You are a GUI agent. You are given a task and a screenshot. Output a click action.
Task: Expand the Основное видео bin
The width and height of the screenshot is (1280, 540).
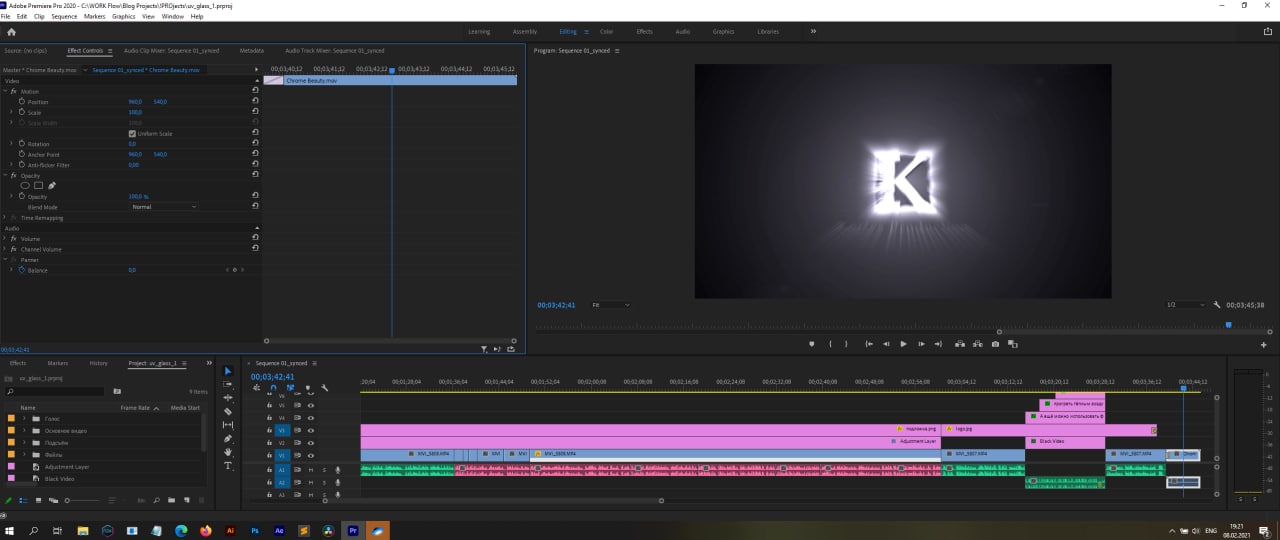25,430
